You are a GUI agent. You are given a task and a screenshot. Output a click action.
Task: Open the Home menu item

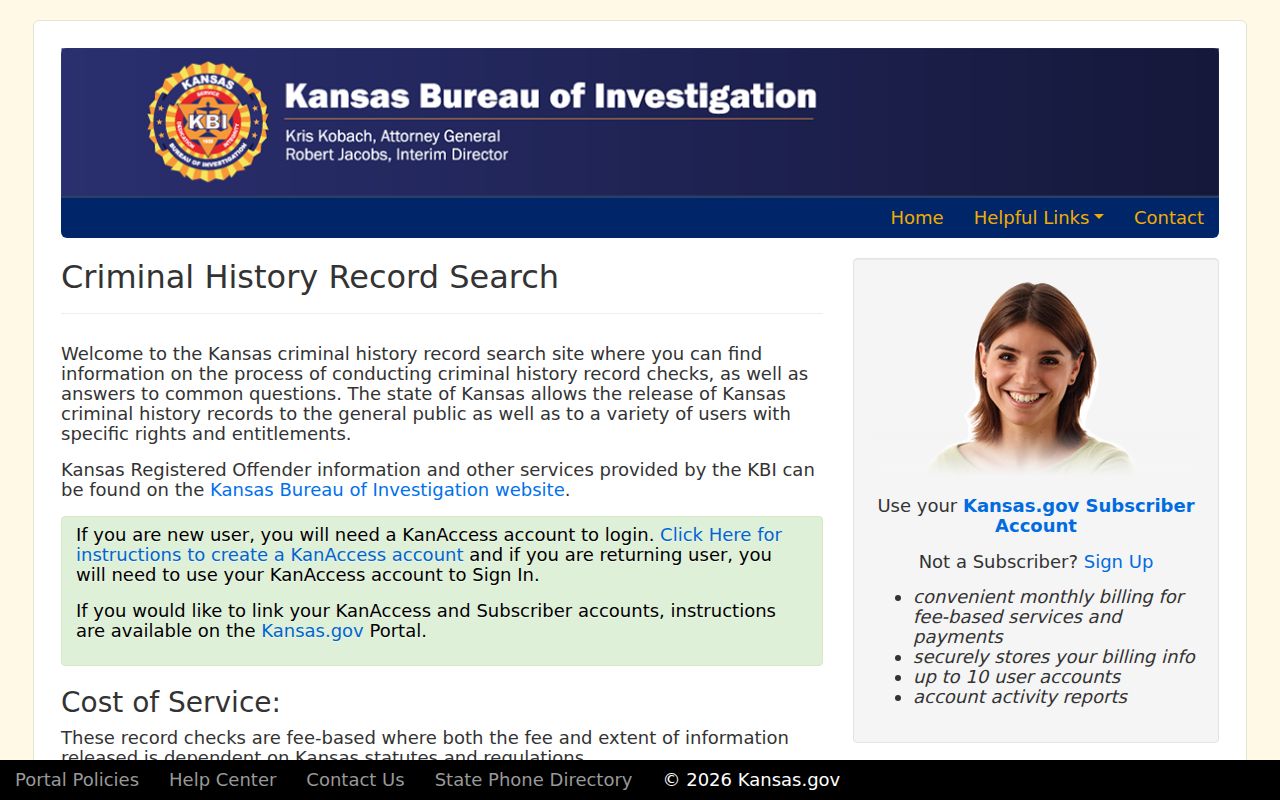pyautogui.click(x=917, y=218)
